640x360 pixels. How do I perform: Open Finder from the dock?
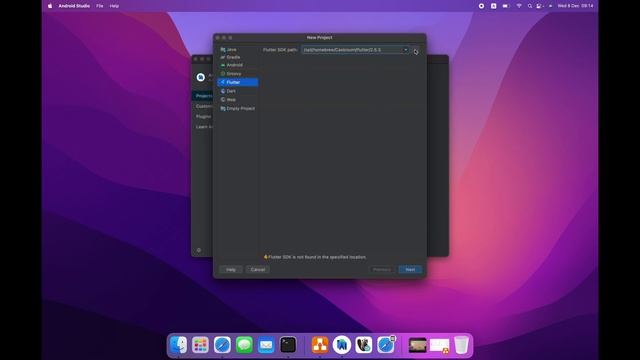pos(178,345)
